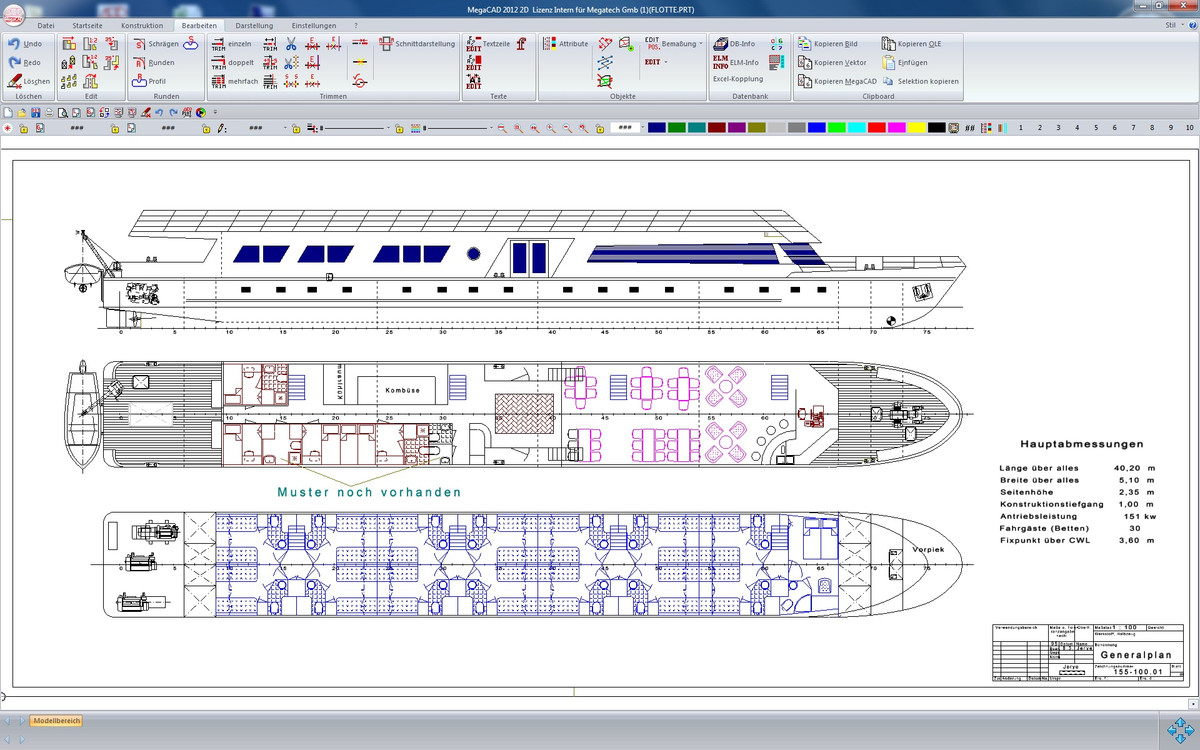Select the Löschen eraser tool
Screen dimensions: 1200x750
pos(14,81)
